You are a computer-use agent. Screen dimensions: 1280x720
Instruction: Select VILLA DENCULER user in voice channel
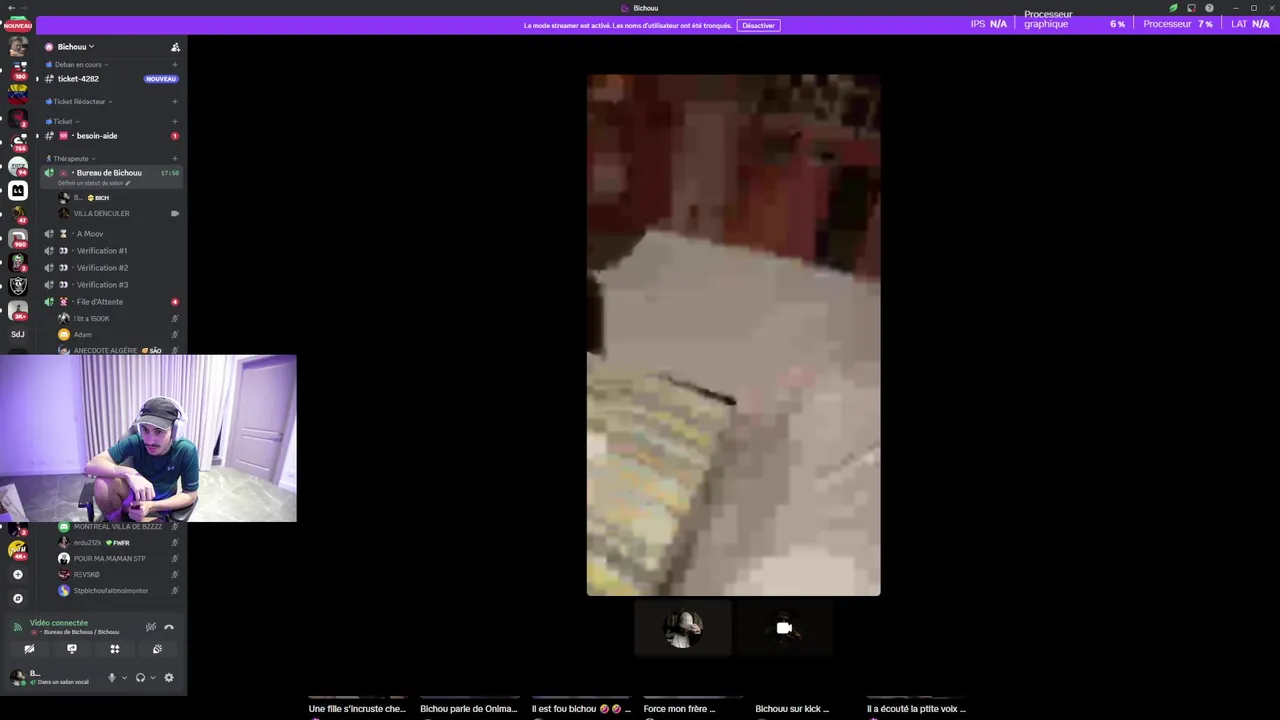[x=101, y=214]
